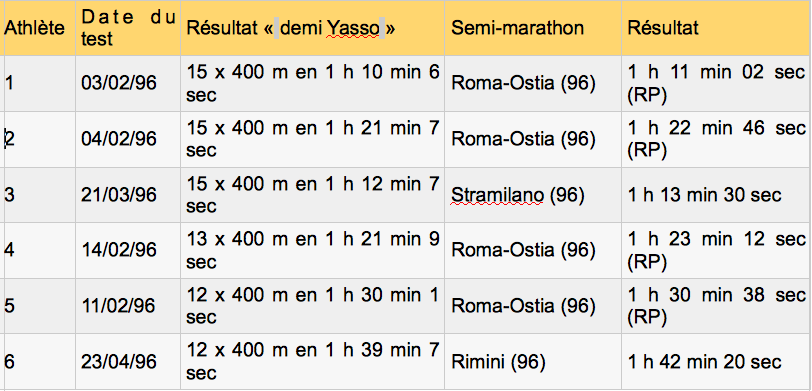The height and width of the screenshot is (391, 812).
Task: Select the Semi-marathon column header
Action: (533, 28)
